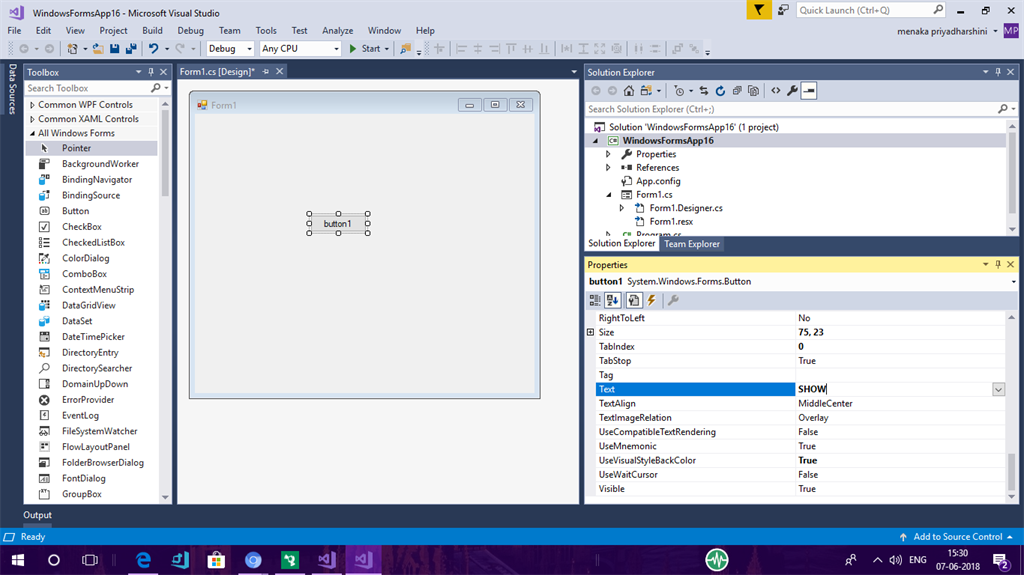Select the Alphabetical sort icon in Properties

[x=613, y=300]
